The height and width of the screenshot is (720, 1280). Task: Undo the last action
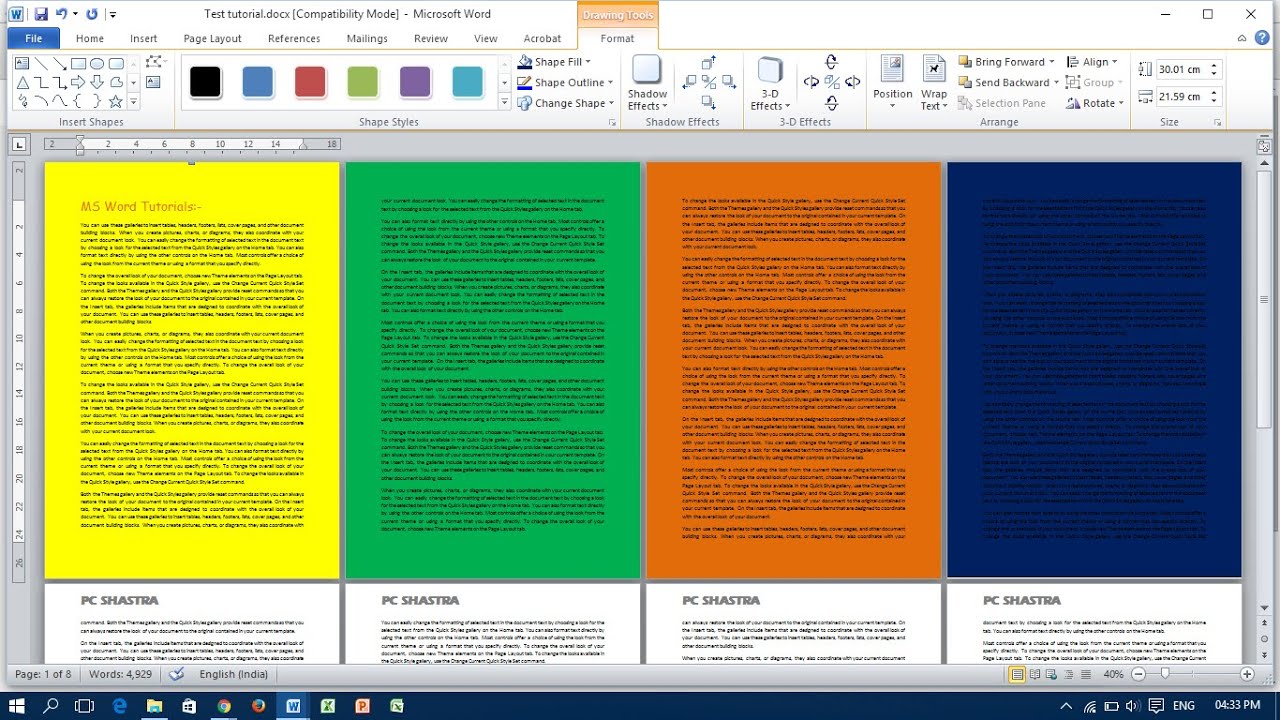pos(63,14)
